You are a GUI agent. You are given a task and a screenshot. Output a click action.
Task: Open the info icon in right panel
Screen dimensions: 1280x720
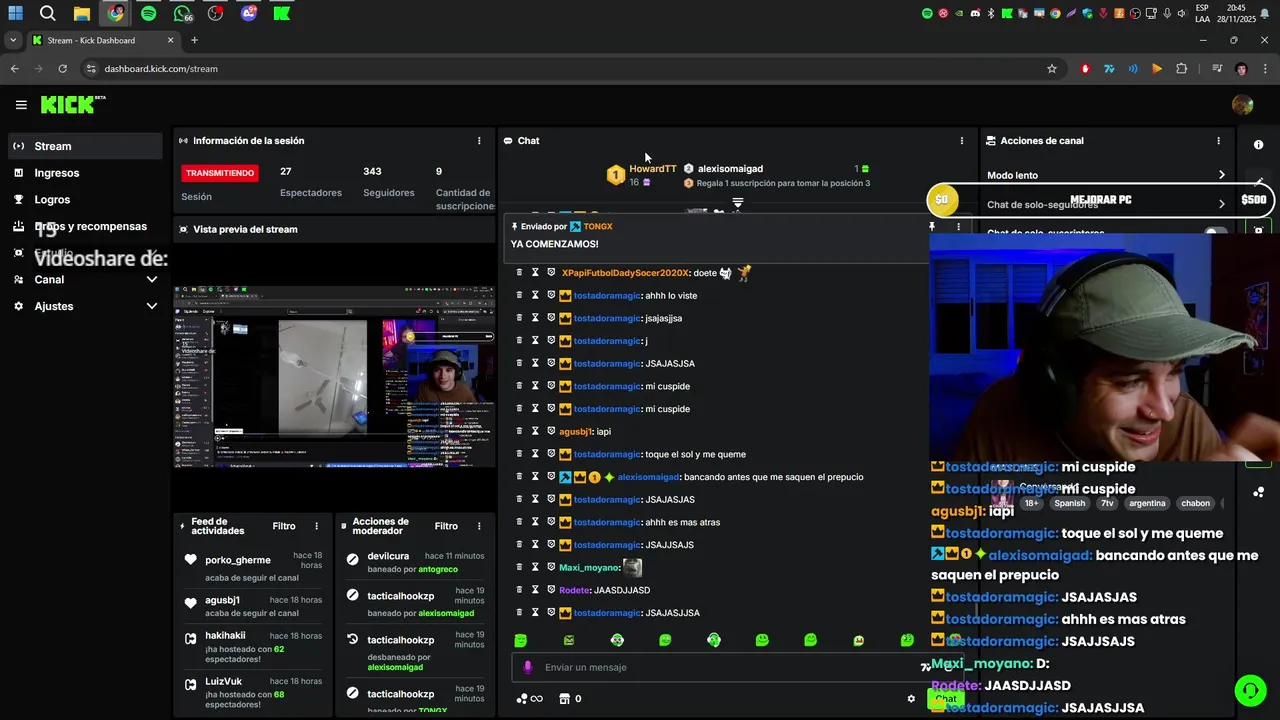tap(1258, 145)
